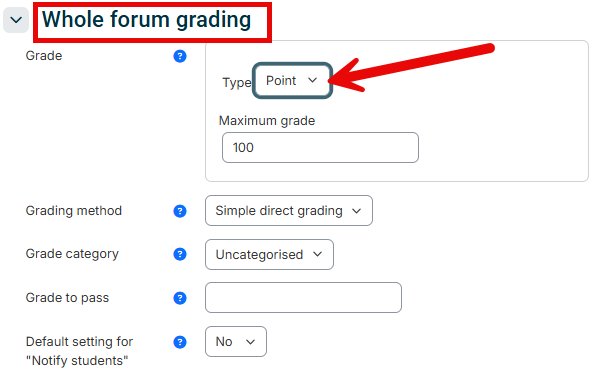Click the Grade category label text
Viewport: 601px width, 380px height.
click(x=72, y=254)
